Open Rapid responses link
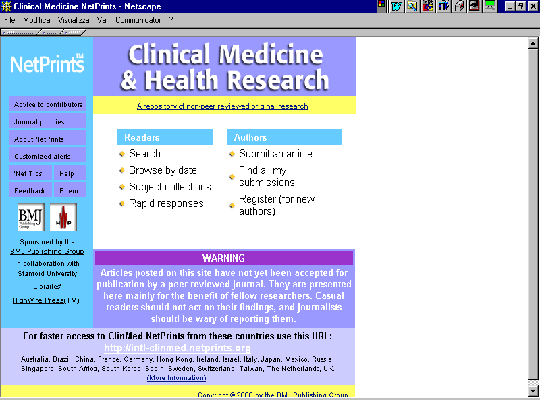This screenshot has width=540, height=400. (x=166, y=203)
